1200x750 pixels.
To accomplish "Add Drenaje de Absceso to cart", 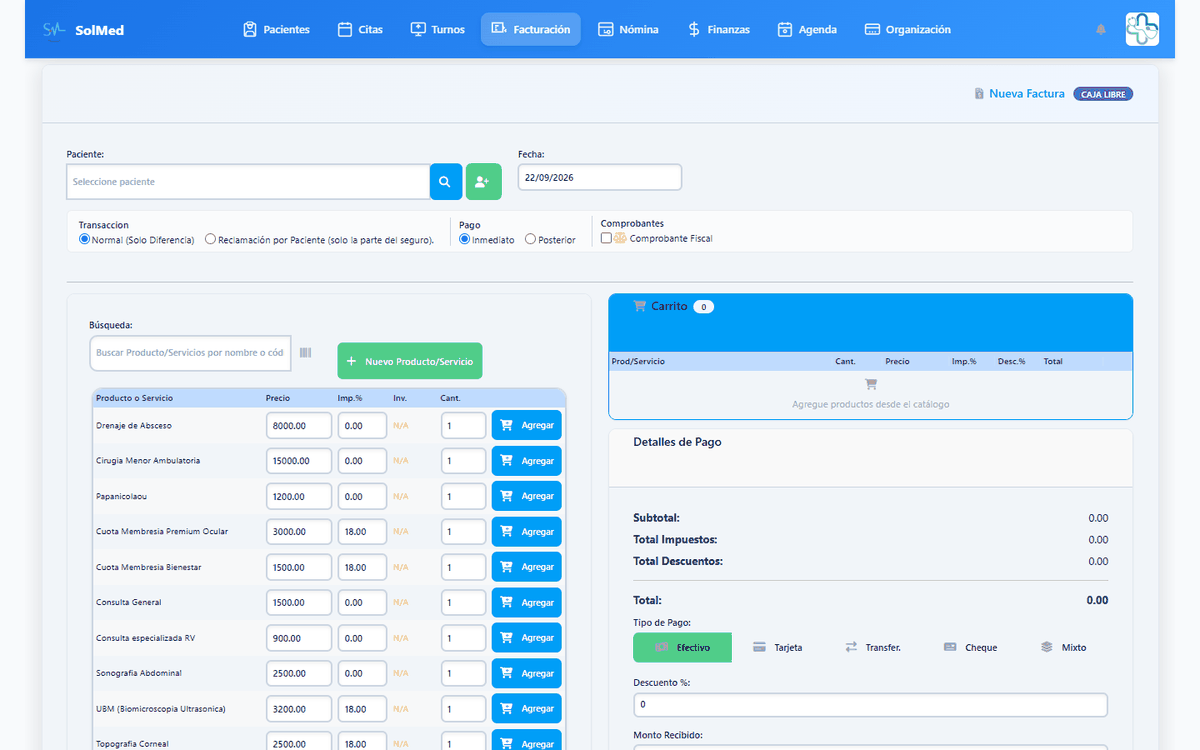I will point(527,425).
